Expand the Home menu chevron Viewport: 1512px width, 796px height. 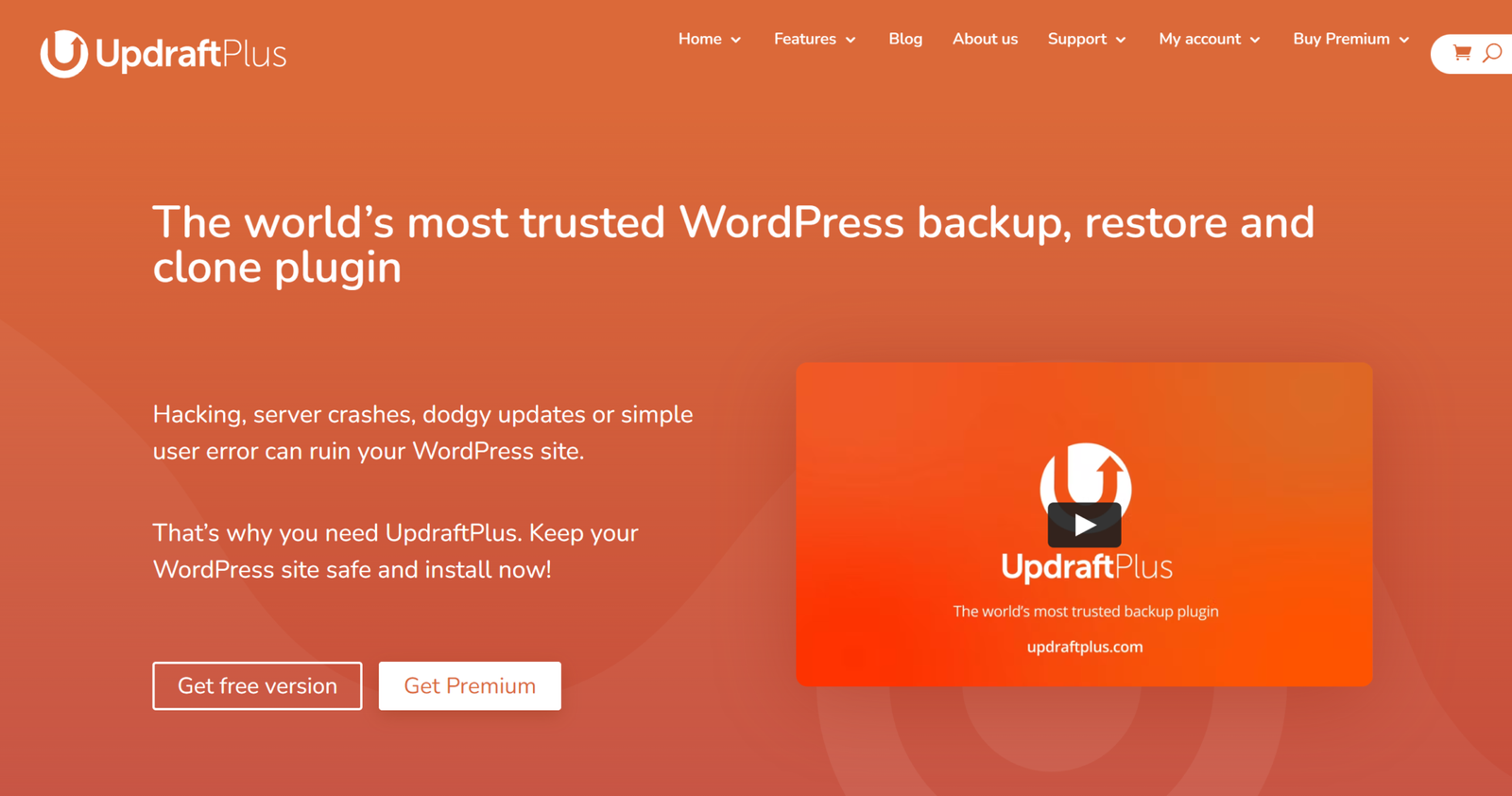click(x=736, y=40)
